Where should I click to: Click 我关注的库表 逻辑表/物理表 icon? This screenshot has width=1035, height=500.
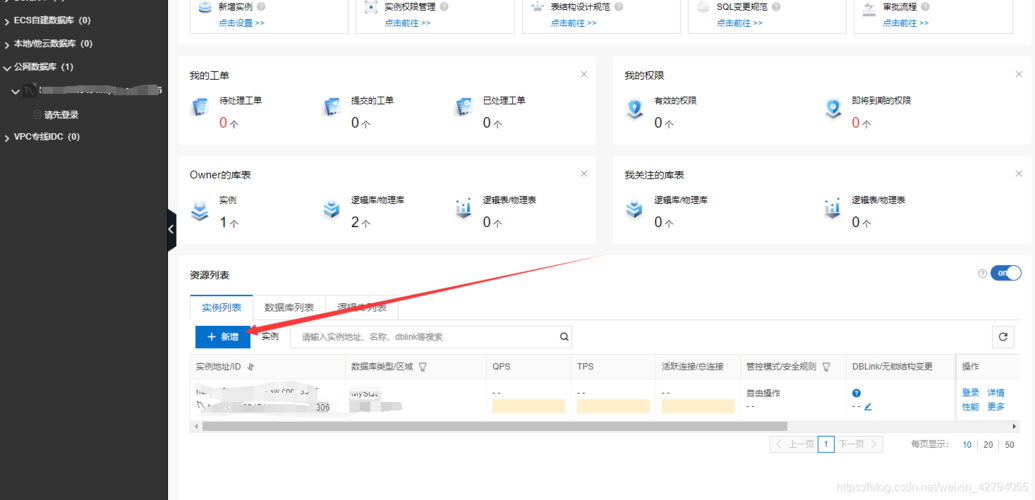click(x=832, y=209)
